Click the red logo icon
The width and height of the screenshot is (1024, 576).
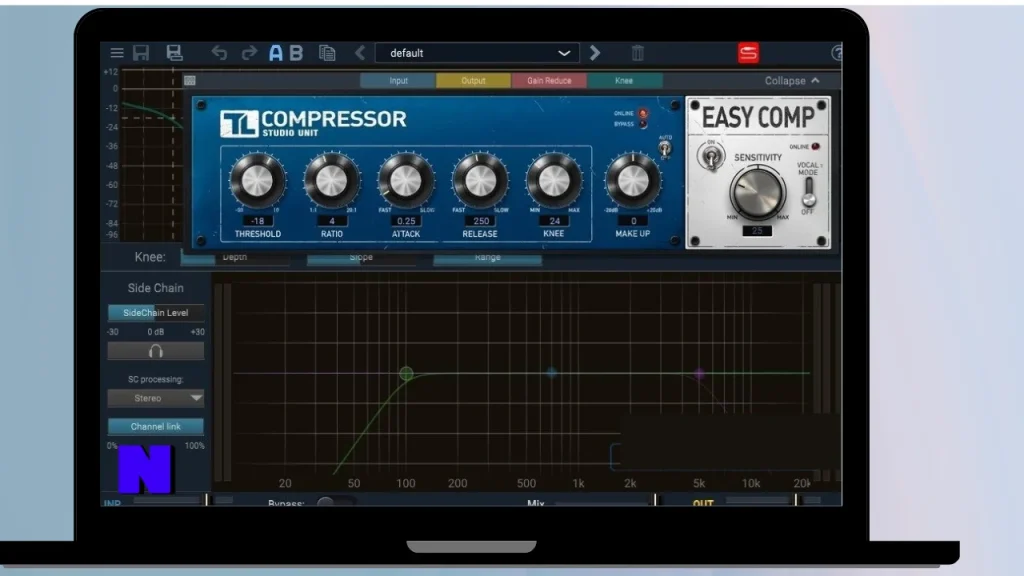(748, 53)
